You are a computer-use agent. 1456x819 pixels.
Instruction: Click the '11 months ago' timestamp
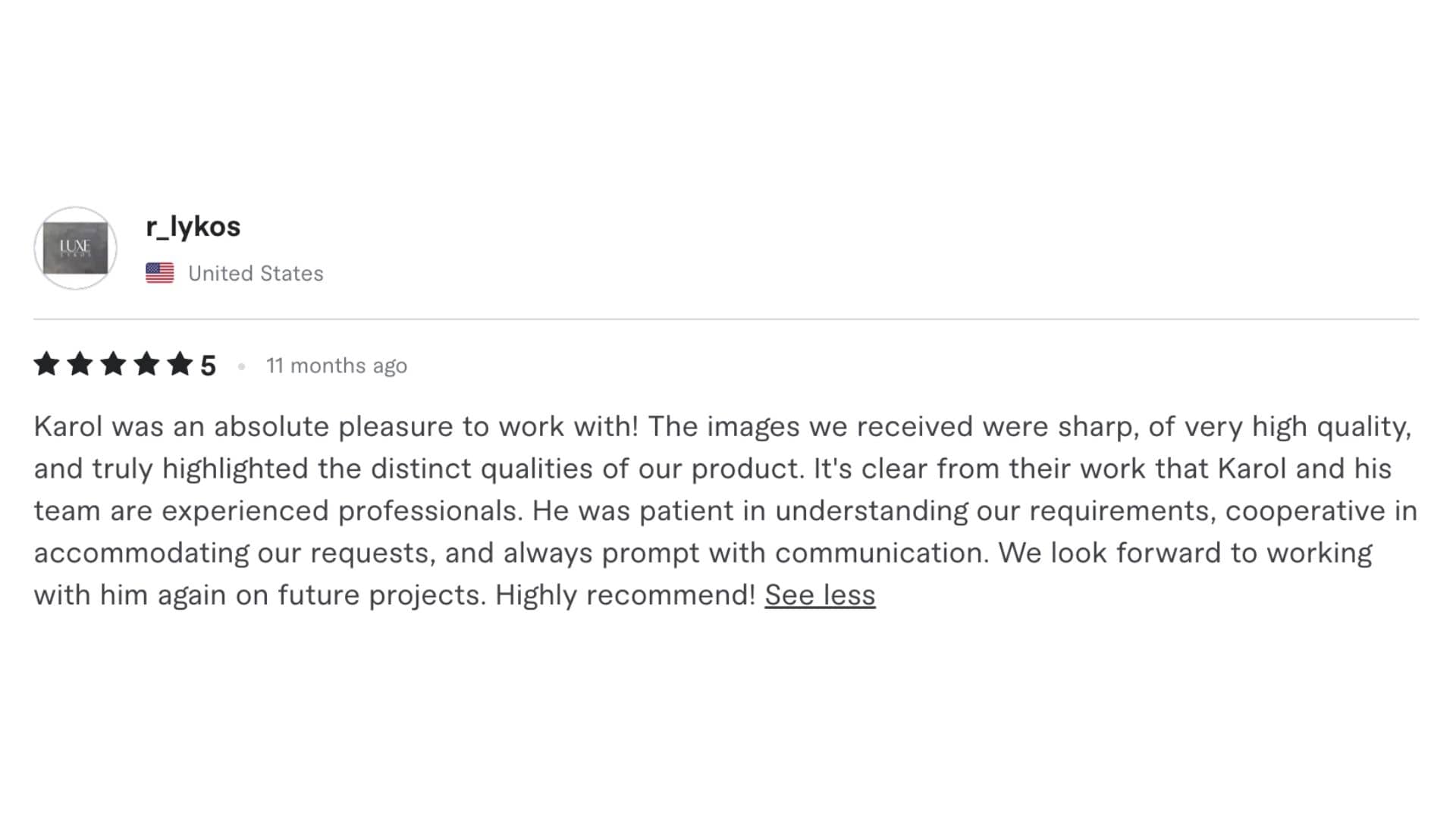[x=337, y=366]
